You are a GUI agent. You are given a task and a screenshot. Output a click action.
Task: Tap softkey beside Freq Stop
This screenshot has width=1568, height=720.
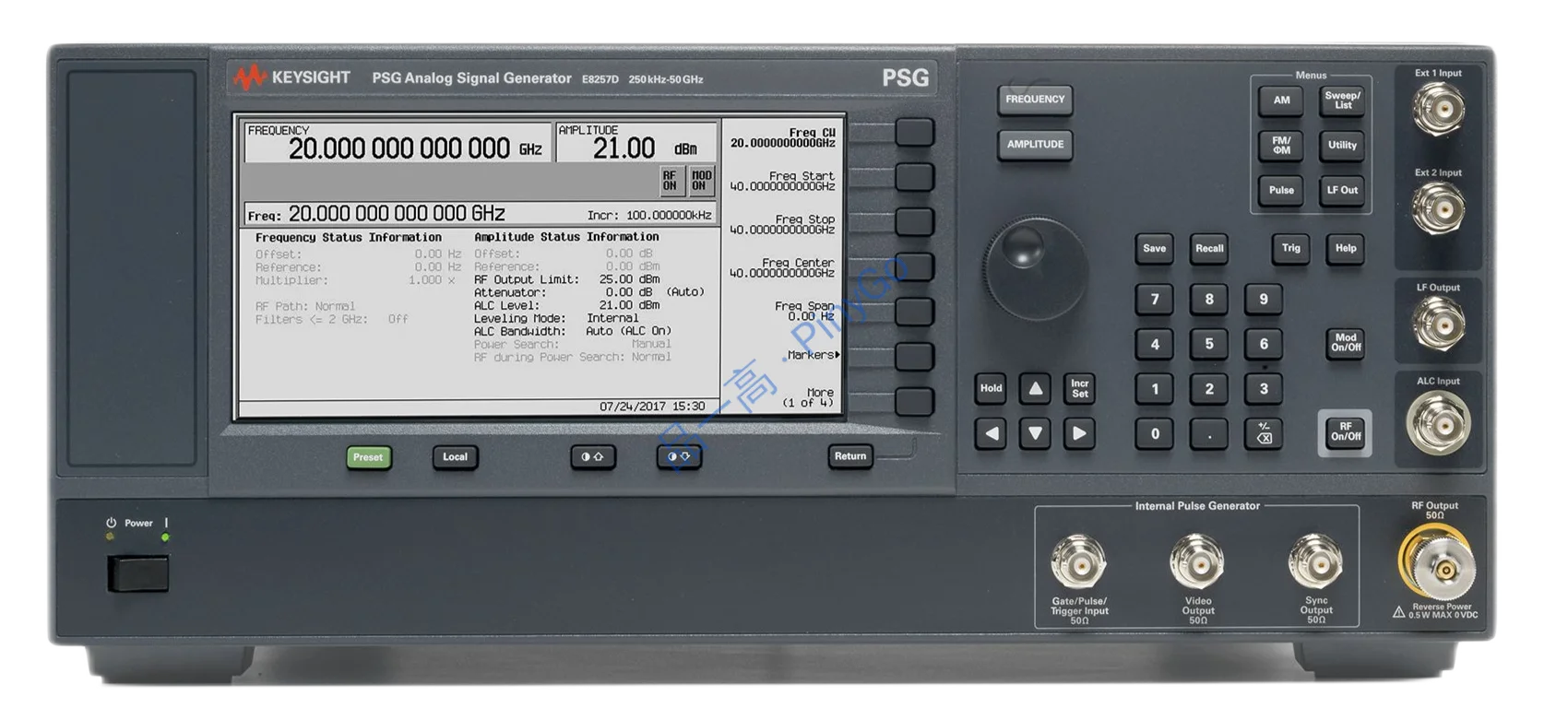coord(914,221)
